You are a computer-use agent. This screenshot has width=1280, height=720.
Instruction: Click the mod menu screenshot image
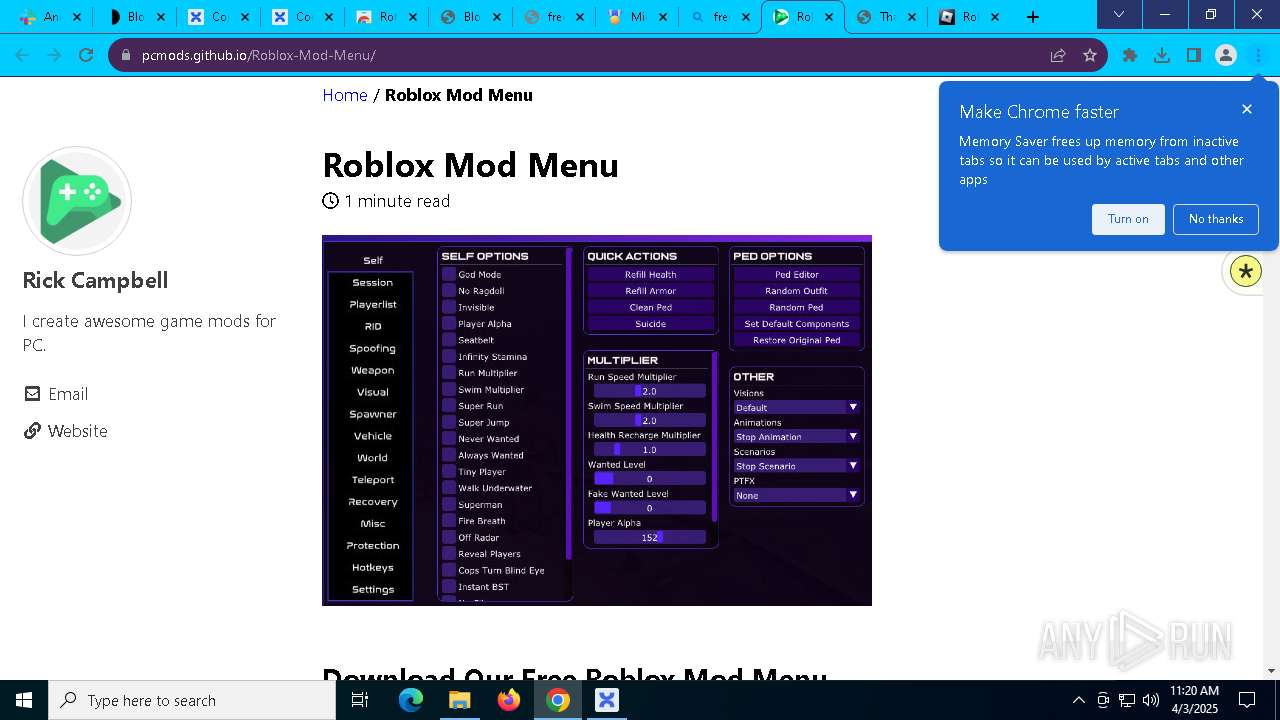(597, 420)
